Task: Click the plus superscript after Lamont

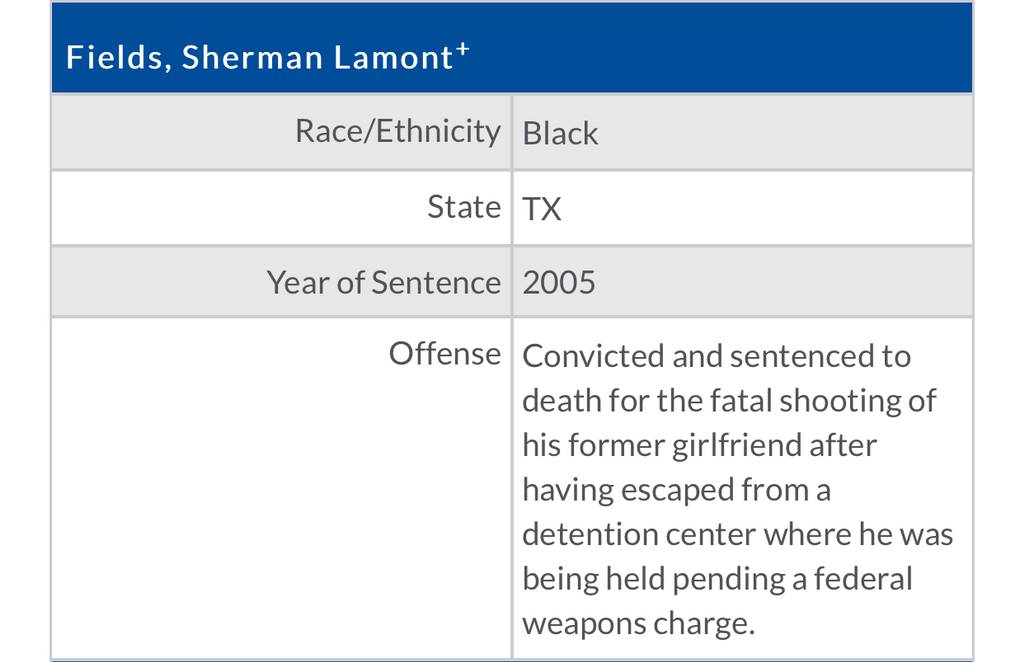Action: click(x=462, y=48)
